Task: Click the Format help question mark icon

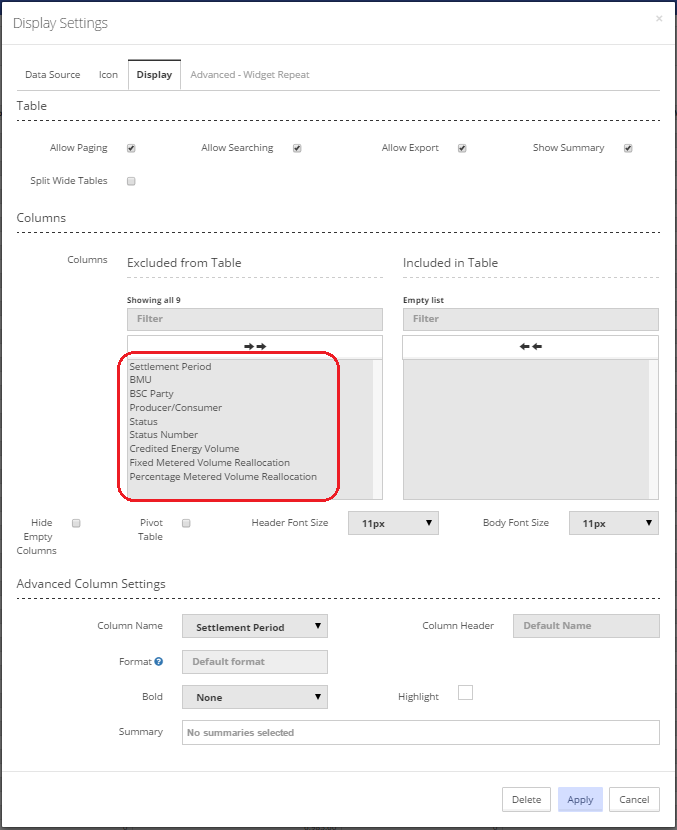Action: point(158,661)
